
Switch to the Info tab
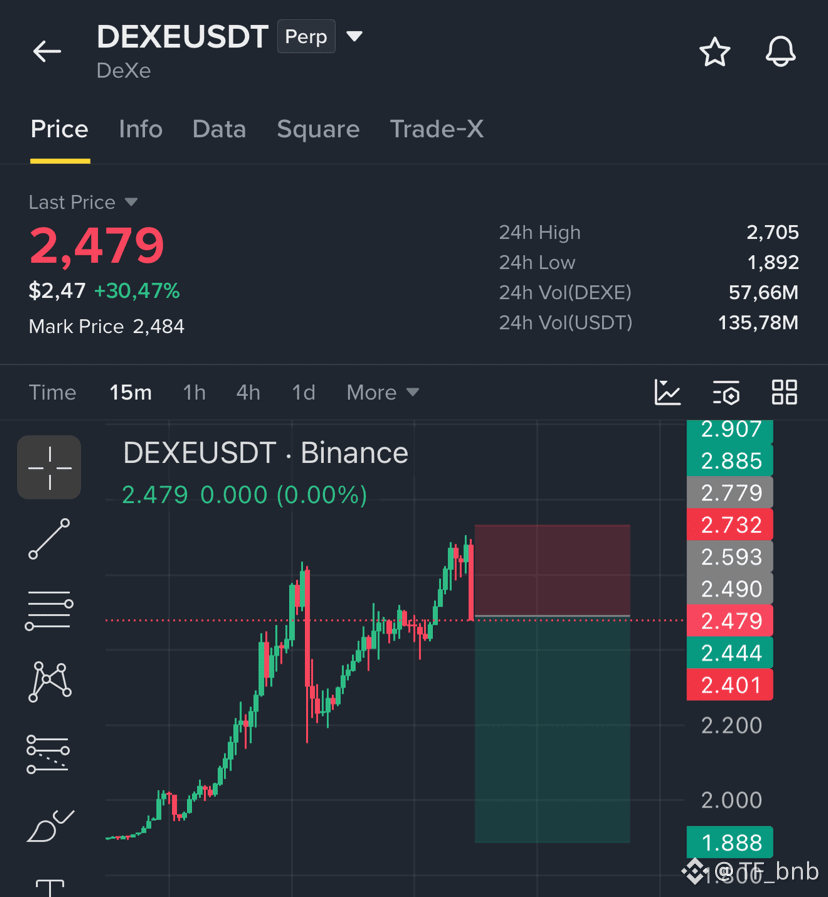click(141, 129)
